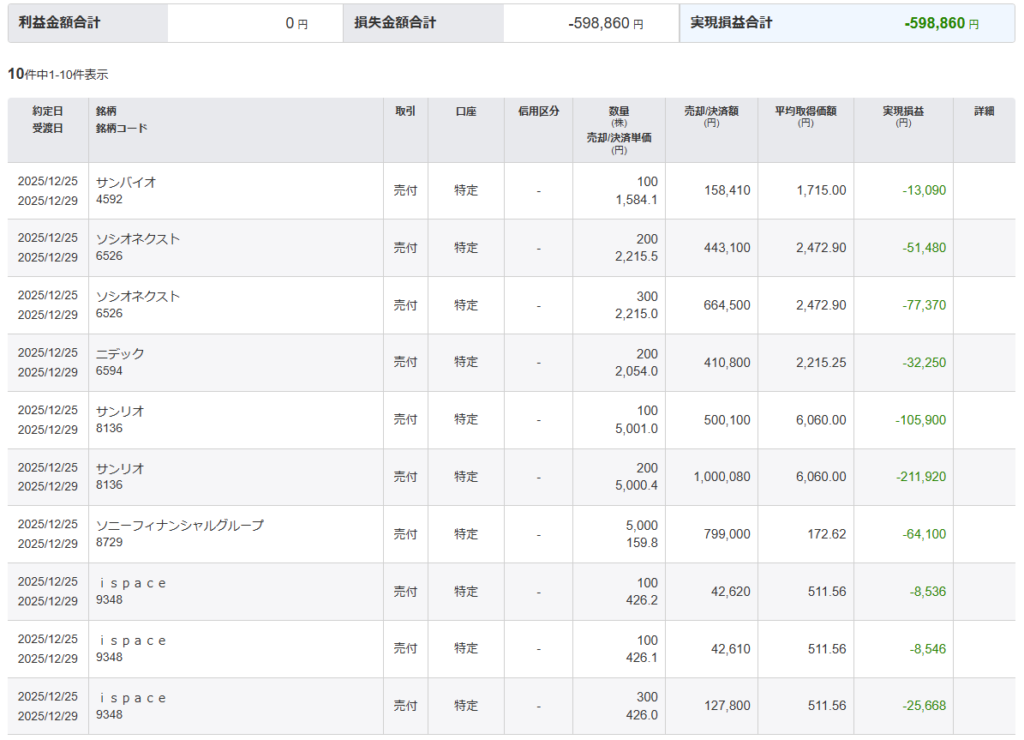Click the ソニーフィナンシャルグループ stock name
The width and height of the screenshot is (1024, 740).
(180, 526)
